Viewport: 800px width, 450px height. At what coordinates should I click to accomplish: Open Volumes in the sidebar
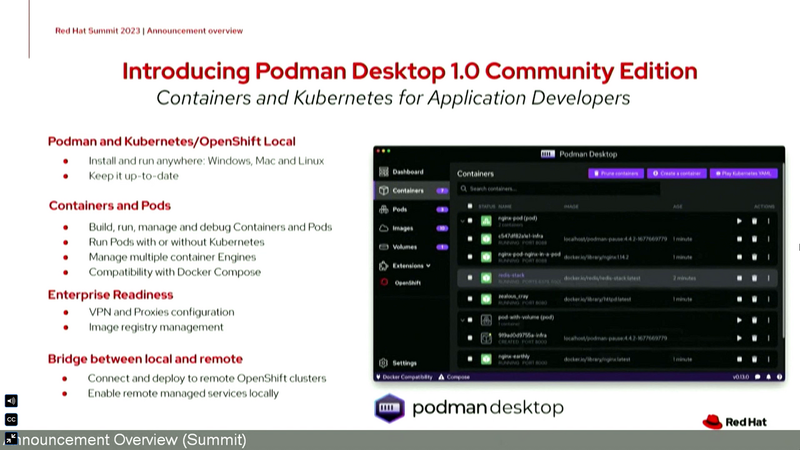click(x=412, y=247)
